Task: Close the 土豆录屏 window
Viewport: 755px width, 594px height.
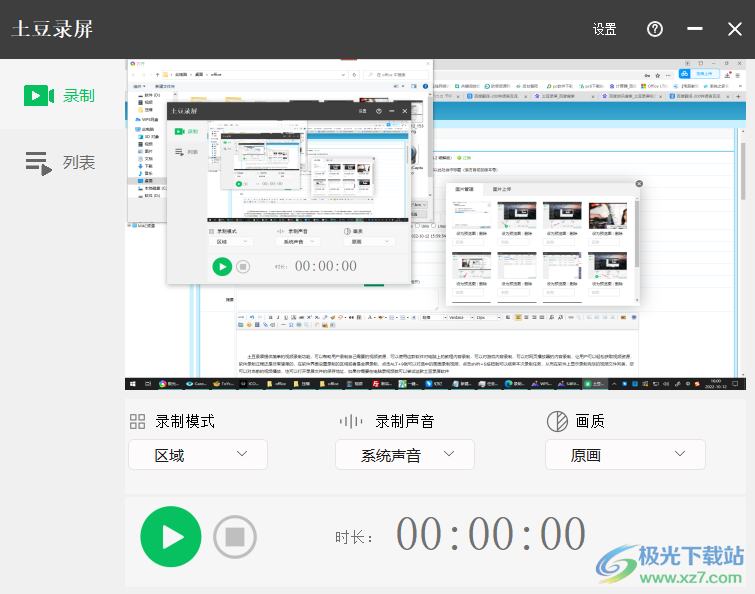Action: coord(735,29)
